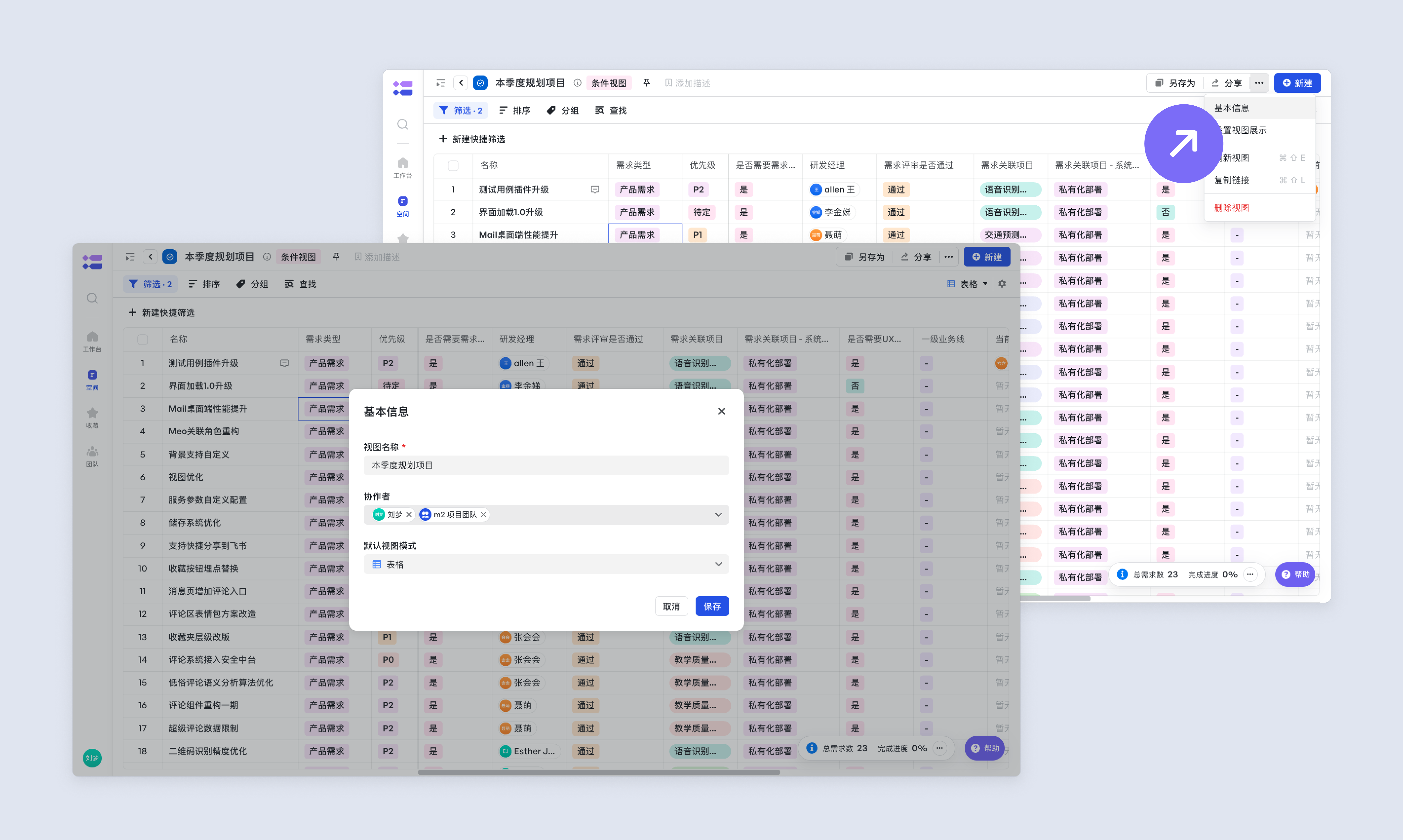The height and width of the screenshot is (840, 1403).
Task: Click 另存为 in the back window
Action: pos(1175,83)
